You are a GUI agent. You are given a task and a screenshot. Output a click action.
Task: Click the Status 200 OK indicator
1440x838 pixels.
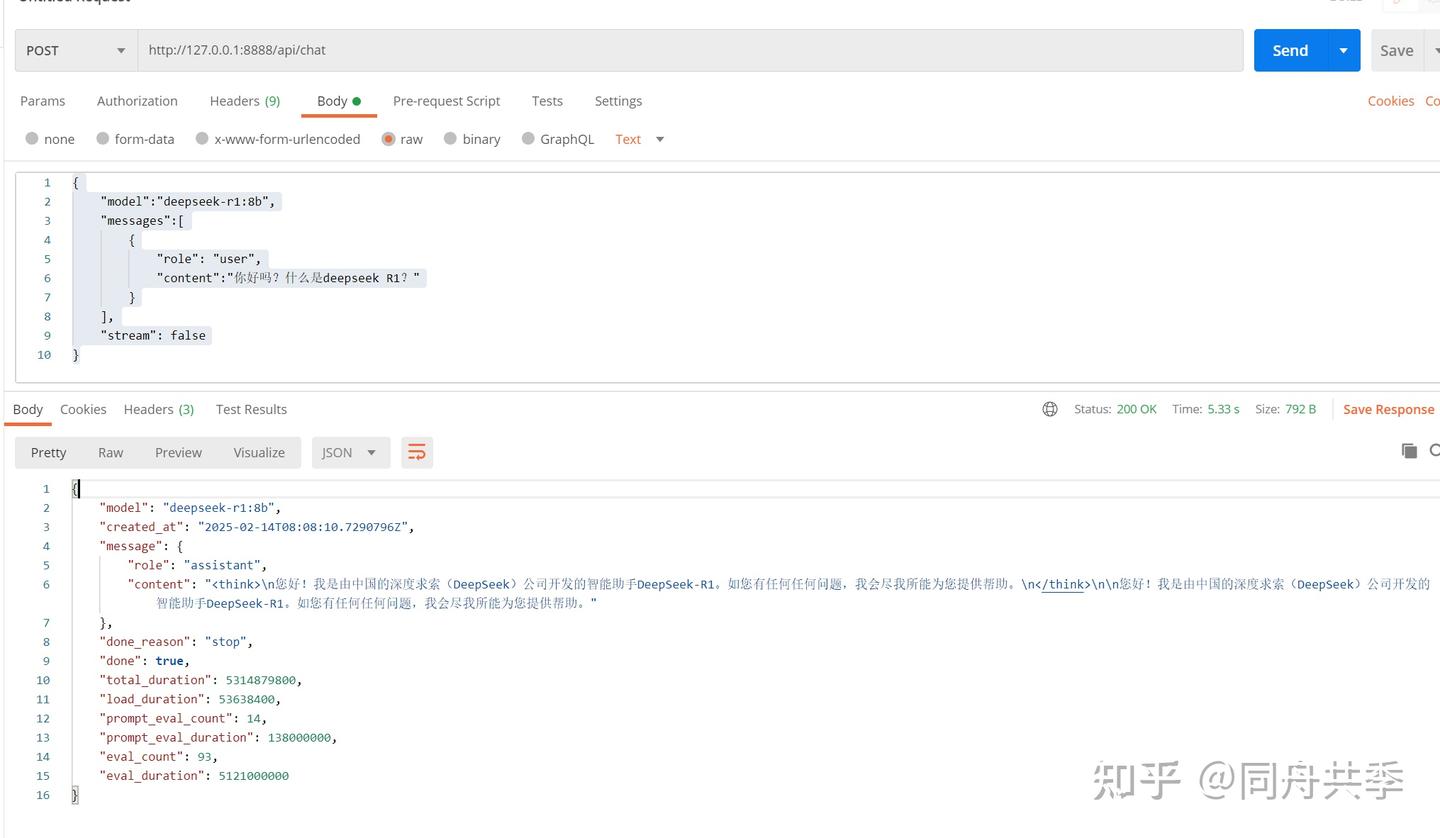[x=1115, y=409]
